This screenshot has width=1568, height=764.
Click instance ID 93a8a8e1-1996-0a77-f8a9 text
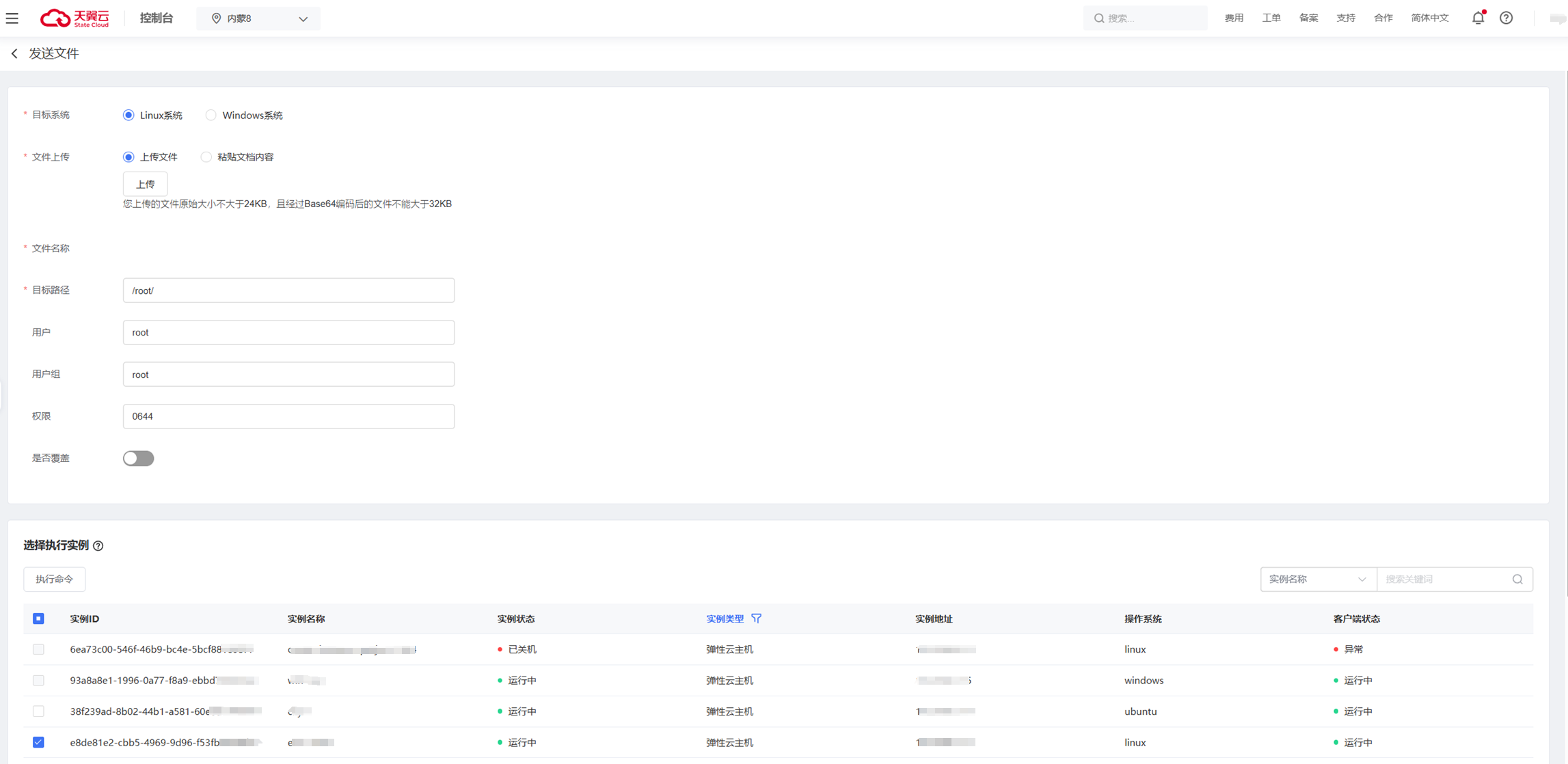tap(164, 681)
